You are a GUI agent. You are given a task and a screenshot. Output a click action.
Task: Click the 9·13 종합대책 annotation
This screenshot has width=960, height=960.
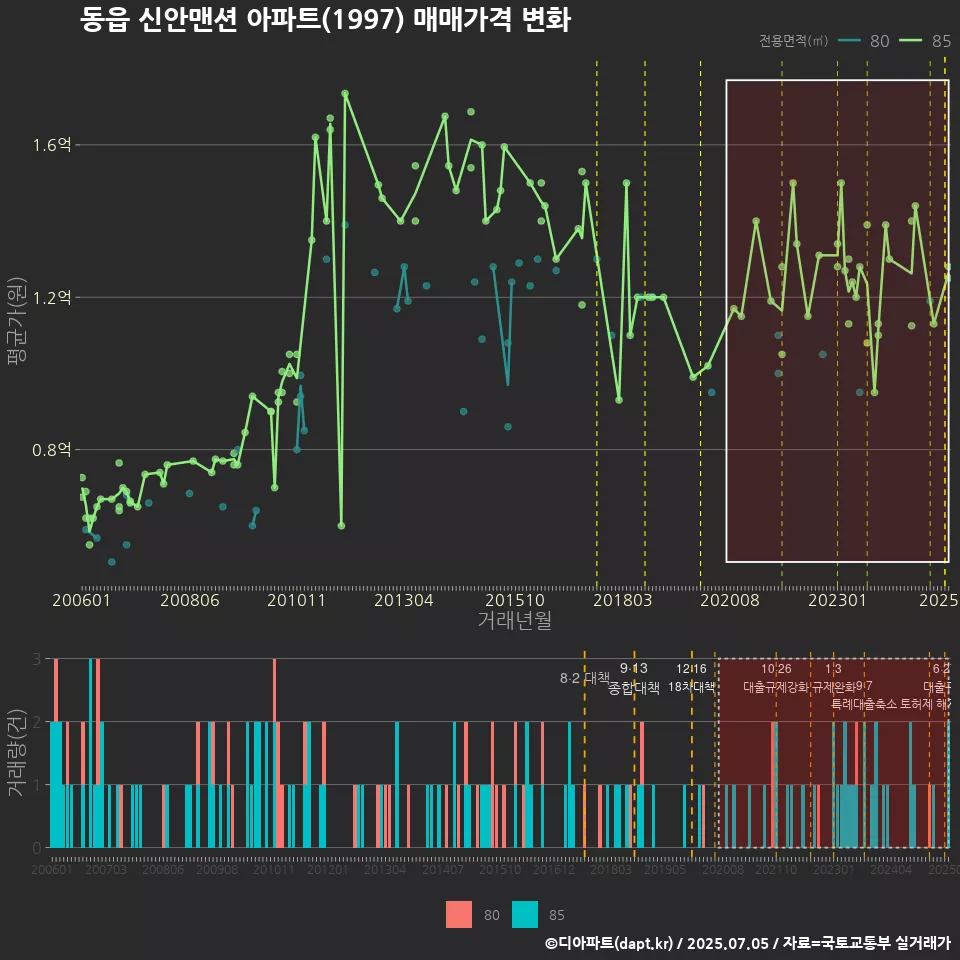pyautogui.click(x=634, y=678)
